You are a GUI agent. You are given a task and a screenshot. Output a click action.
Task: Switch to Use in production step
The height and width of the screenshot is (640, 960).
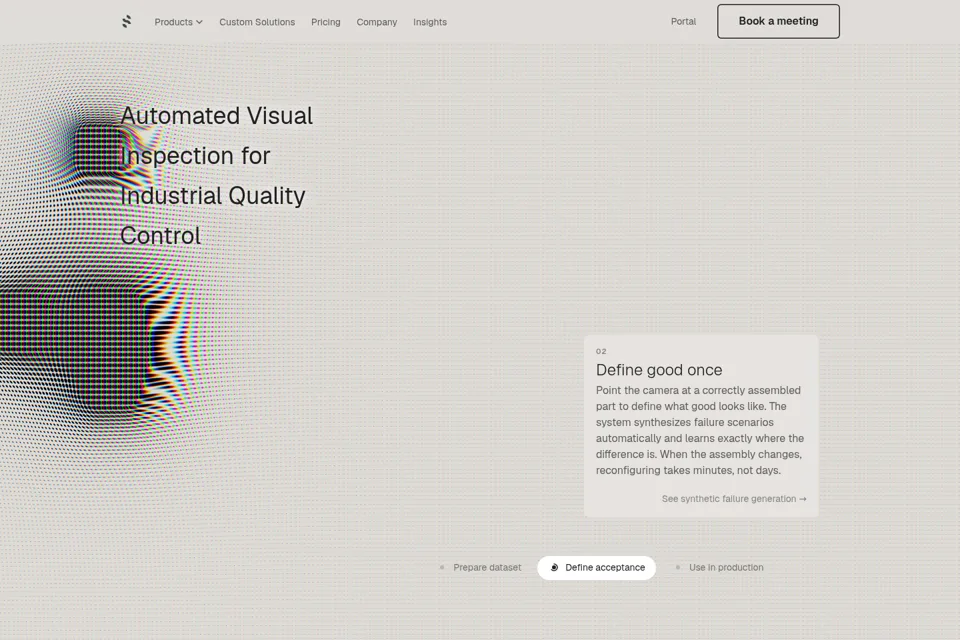(719, 568)
